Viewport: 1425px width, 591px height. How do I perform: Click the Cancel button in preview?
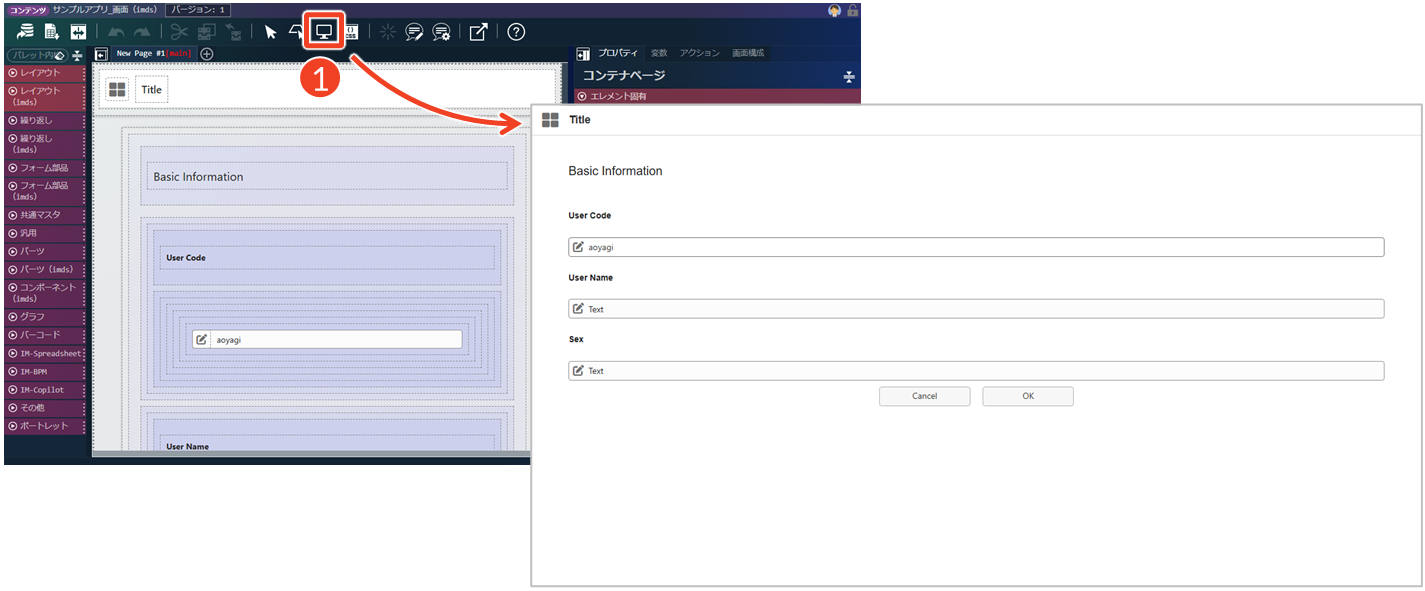point(924,396)
